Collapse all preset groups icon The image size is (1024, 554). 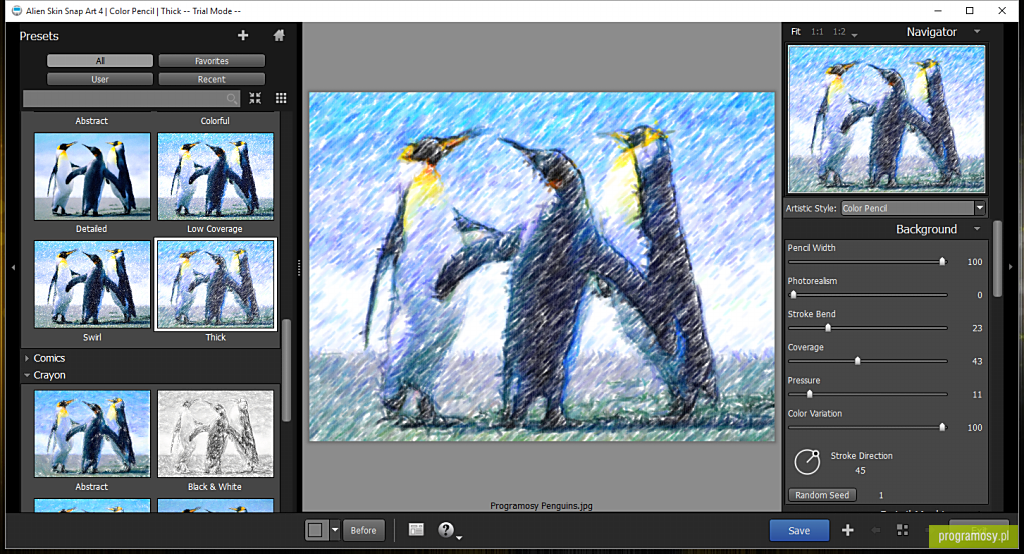pyautogui.click(x=255, y=98)
